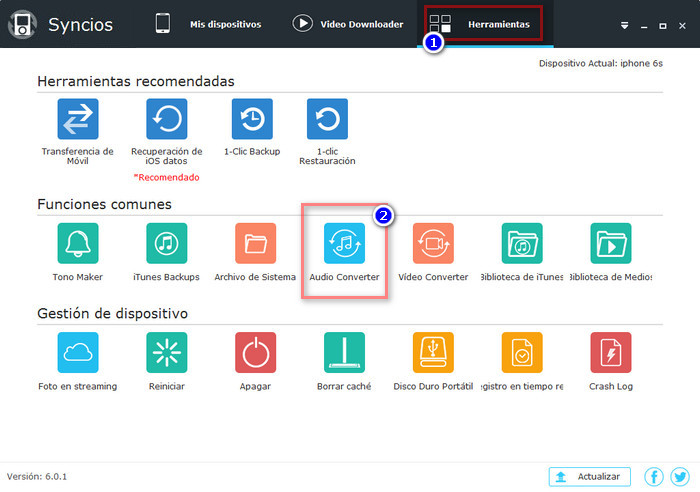This screenshot has height=492, width=700.
Task: Click Apagar power icon
Action: pos(255,352)
